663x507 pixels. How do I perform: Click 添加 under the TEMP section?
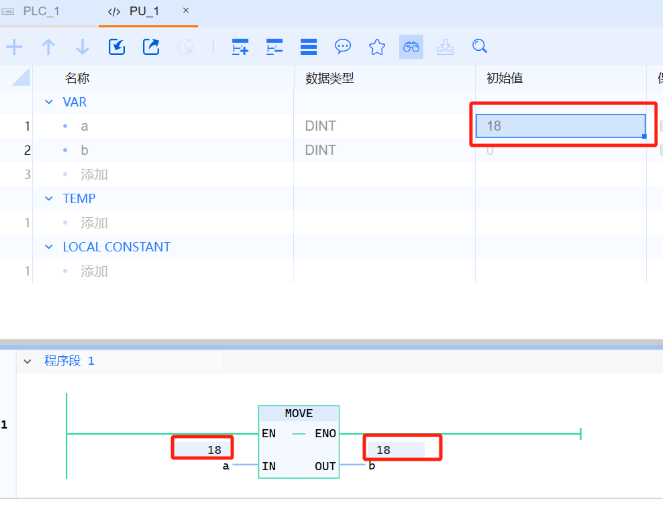pos(94,223)
